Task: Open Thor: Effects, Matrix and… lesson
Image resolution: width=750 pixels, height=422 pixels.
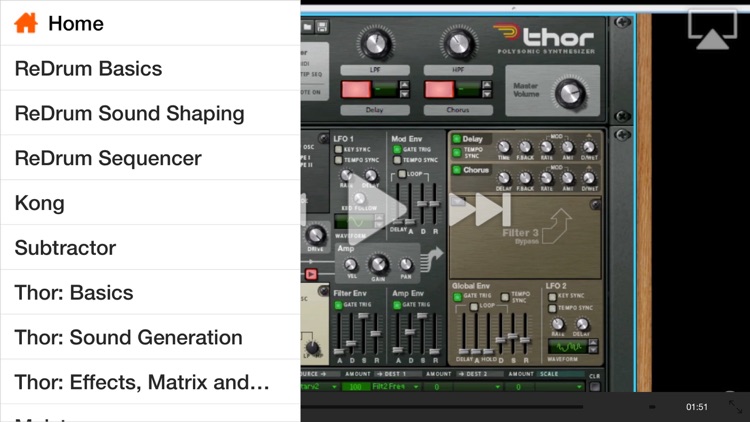Action: click(x=150, y=382)
